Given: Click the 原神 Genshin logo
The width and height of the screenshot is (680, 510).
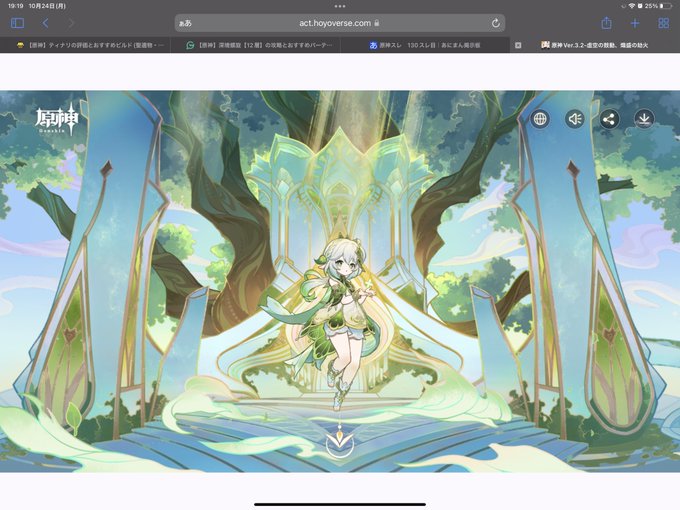Looking at the screenshot, I should coord(57,121).
